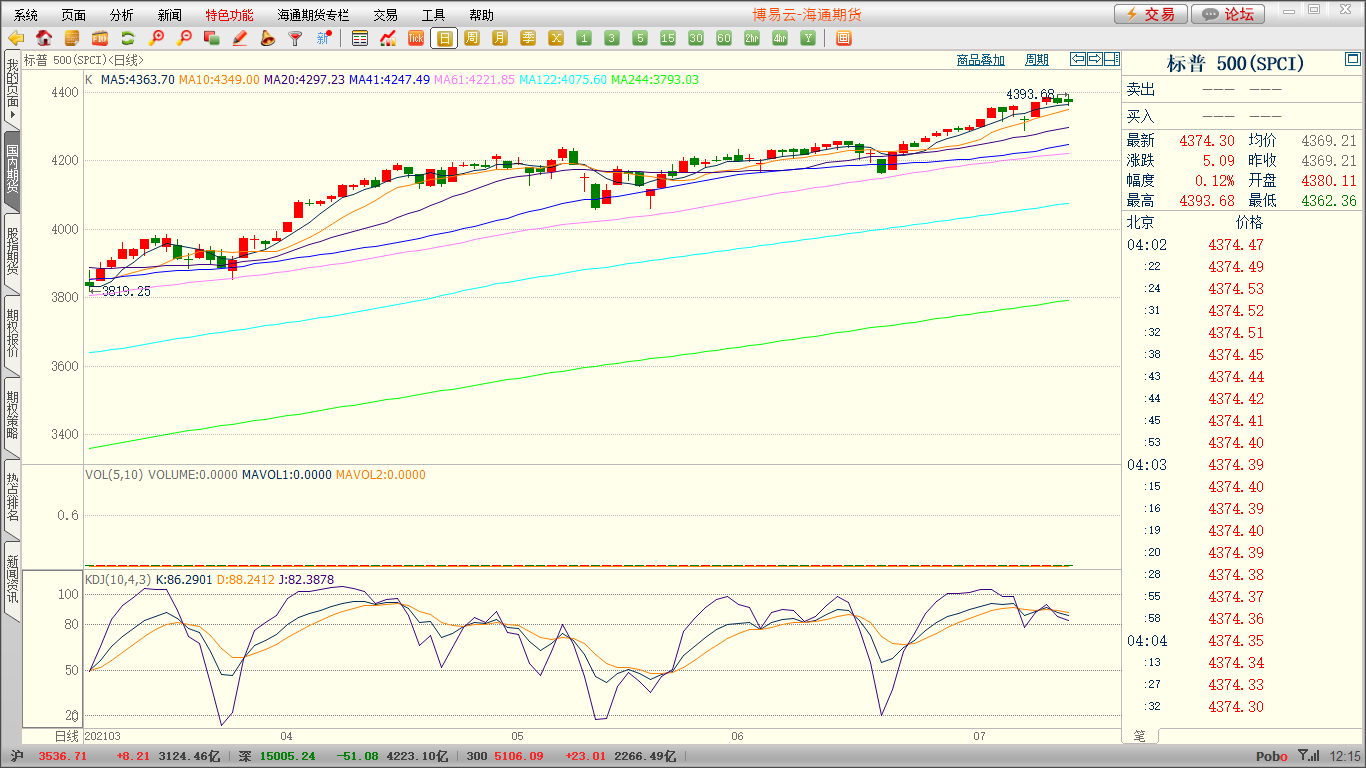This screenshot has height=768, width=1366.
Task: Open the funnel filter tool
Action: click(x=295, y=38)
